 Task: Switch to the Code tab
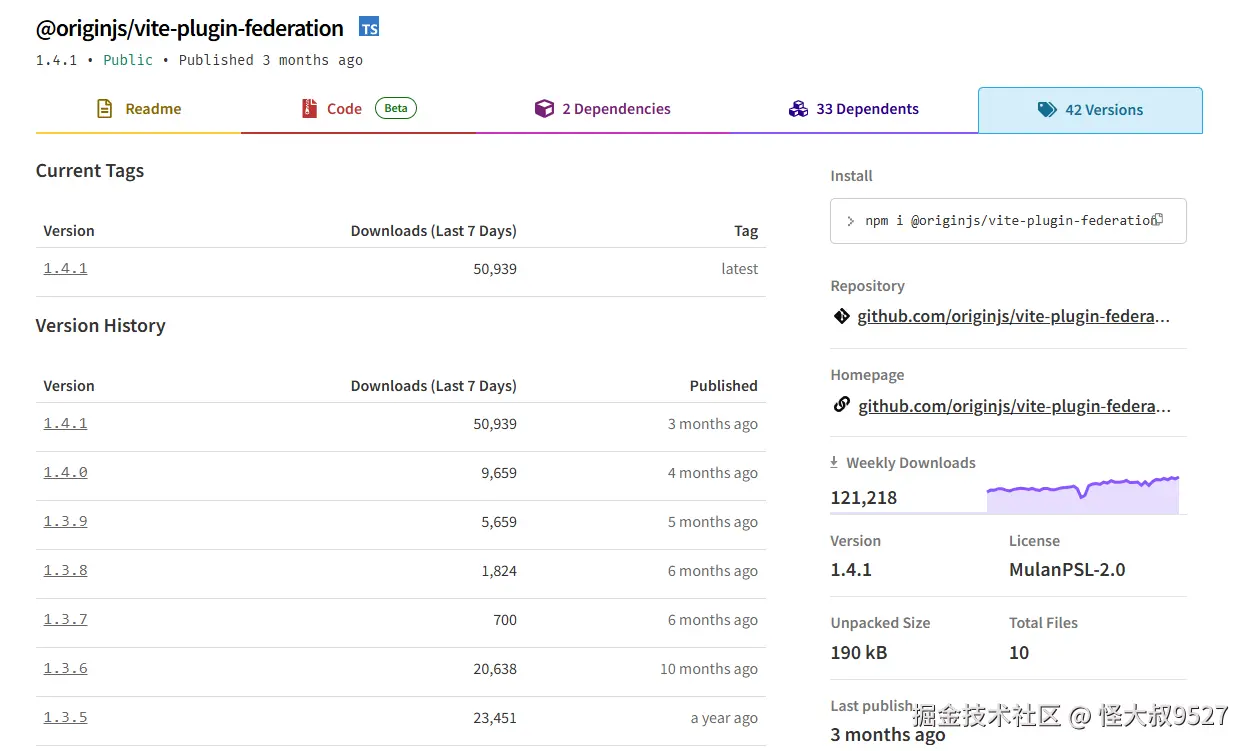(358, 109)
